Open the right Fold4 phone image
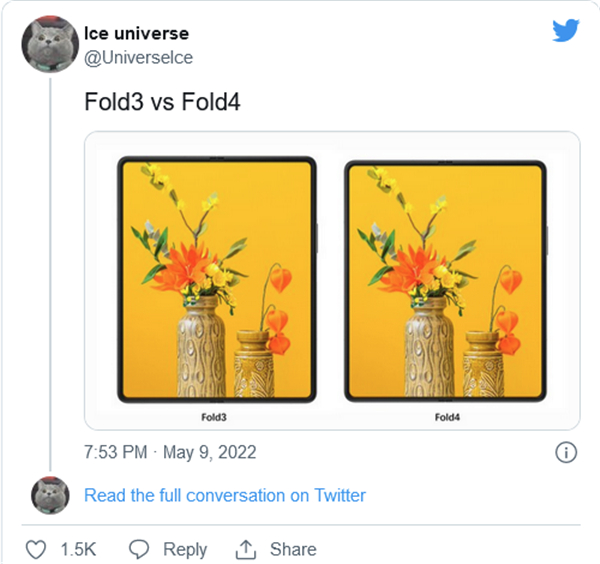The image size is (600, 564). pos(446,279)
